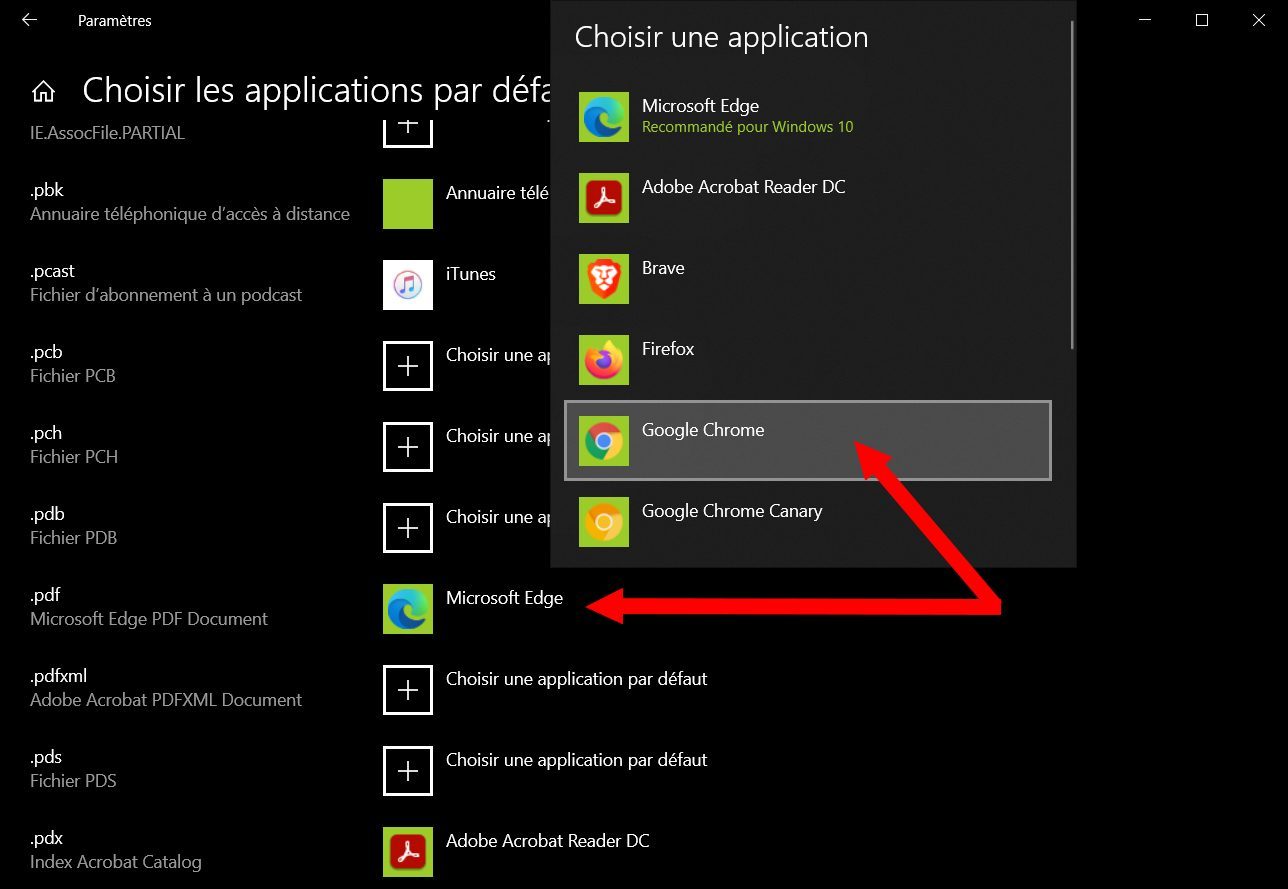
Task: Click the plus icon for .pcb
Action: (408, 366)
